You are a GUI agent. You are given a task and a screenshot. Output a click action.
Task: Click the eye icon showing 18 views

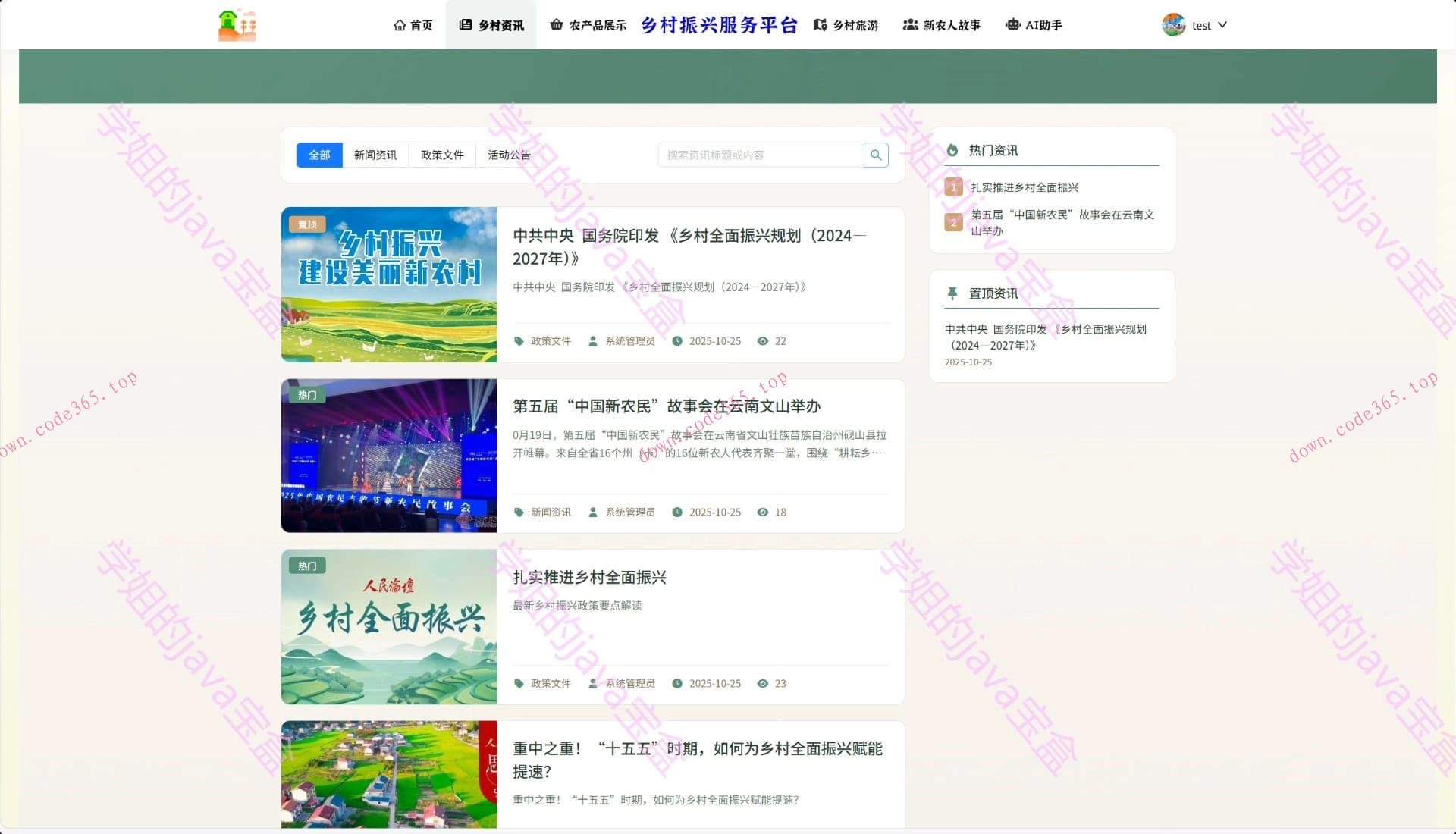[x=763, y=512]
